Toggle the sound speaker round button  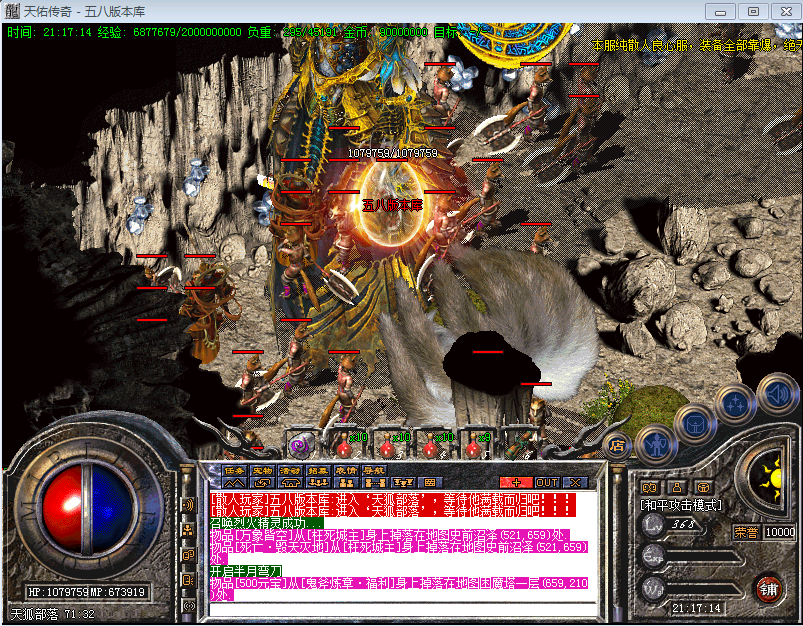[777, 394]
